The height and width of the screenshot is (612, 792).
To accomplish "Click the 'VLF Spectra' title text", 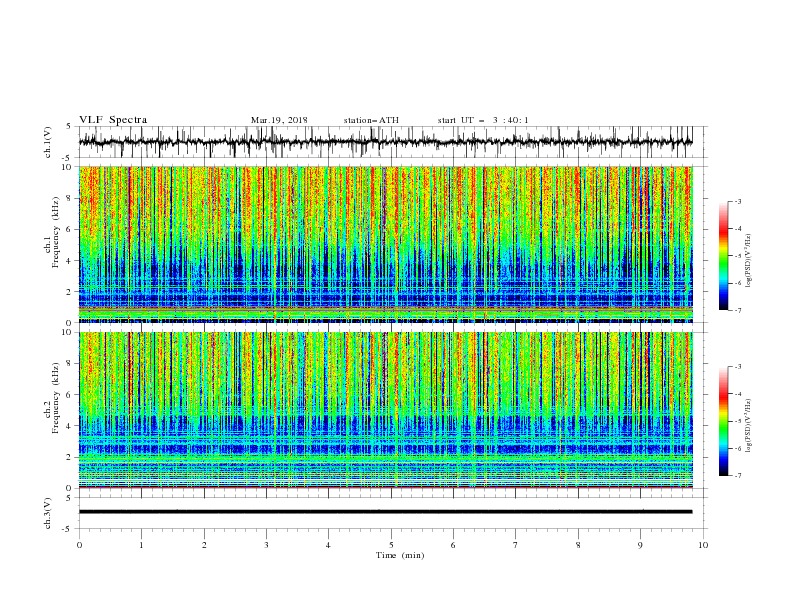I will tap(113, 120).
